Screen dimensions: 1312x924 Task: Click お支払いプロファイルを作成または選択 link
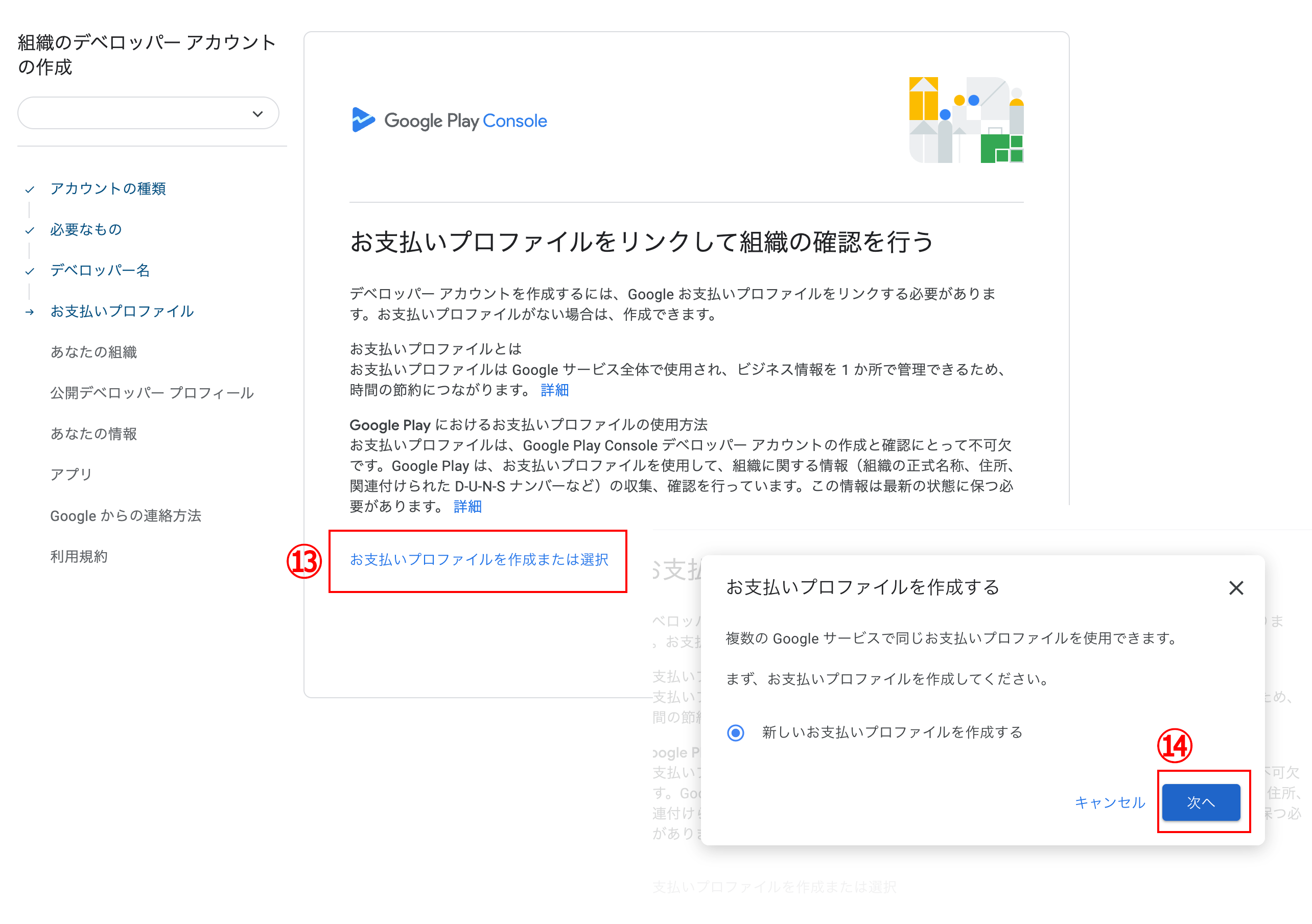pos(479,560)
